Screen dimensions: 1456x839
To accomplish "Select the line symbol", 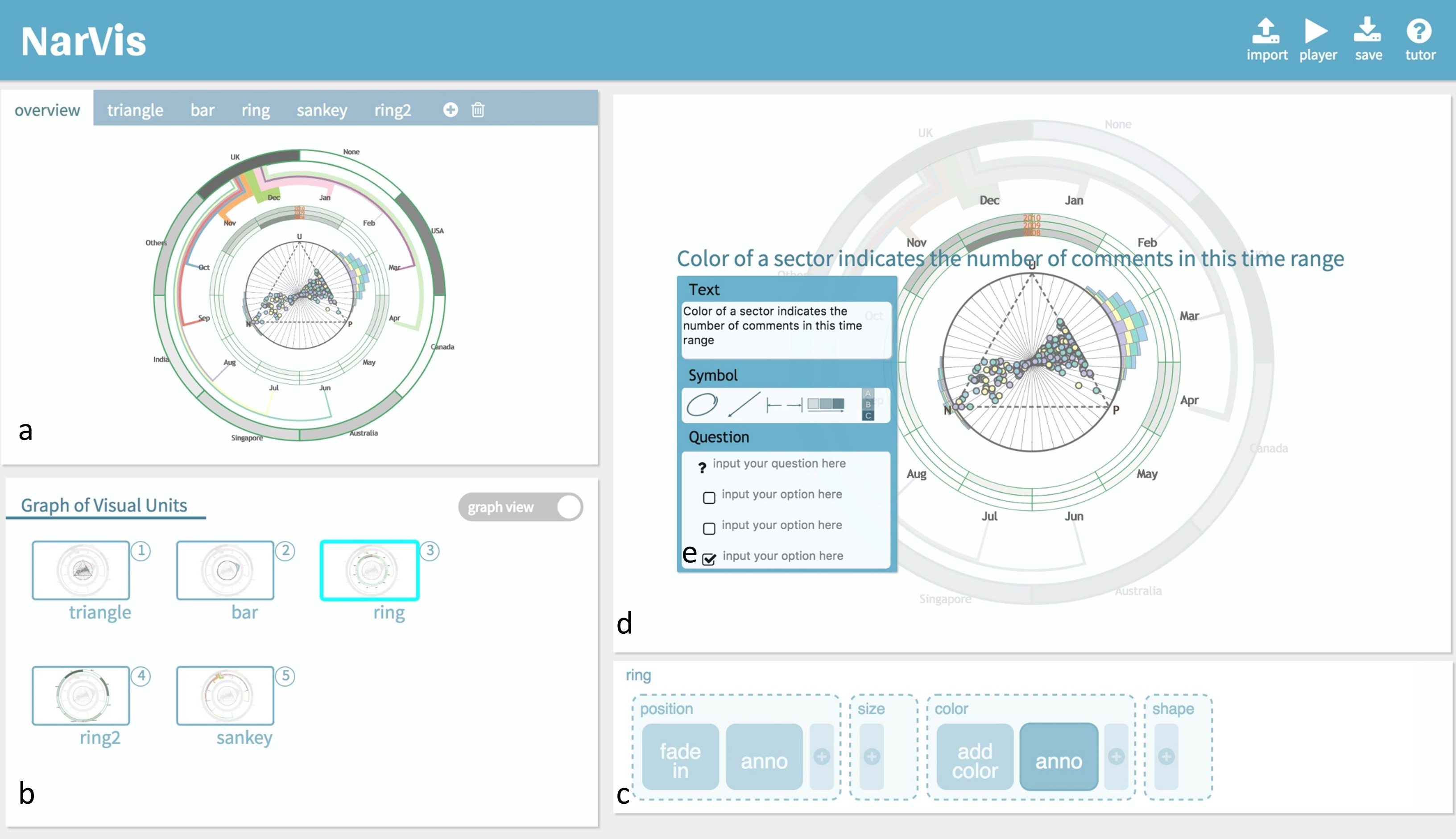I will [744, 404].
